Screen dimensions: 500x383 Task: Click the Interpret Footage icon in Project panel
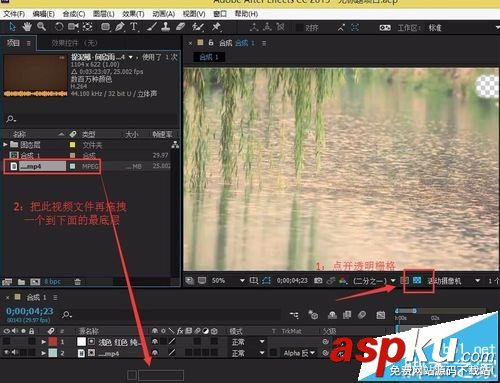coord(7,282)
